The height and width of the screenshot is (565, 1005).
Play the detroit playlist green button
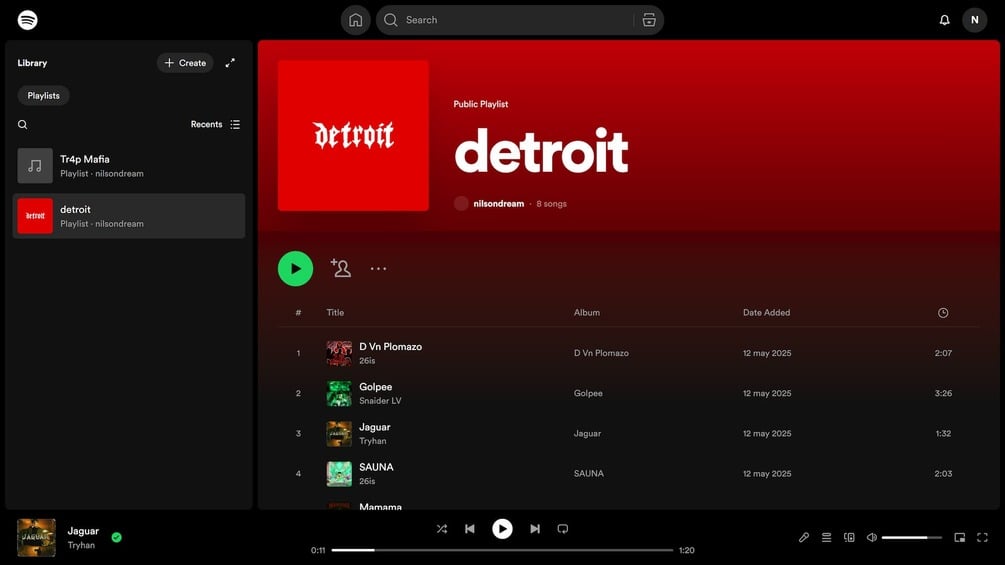[x=295, y=268]
